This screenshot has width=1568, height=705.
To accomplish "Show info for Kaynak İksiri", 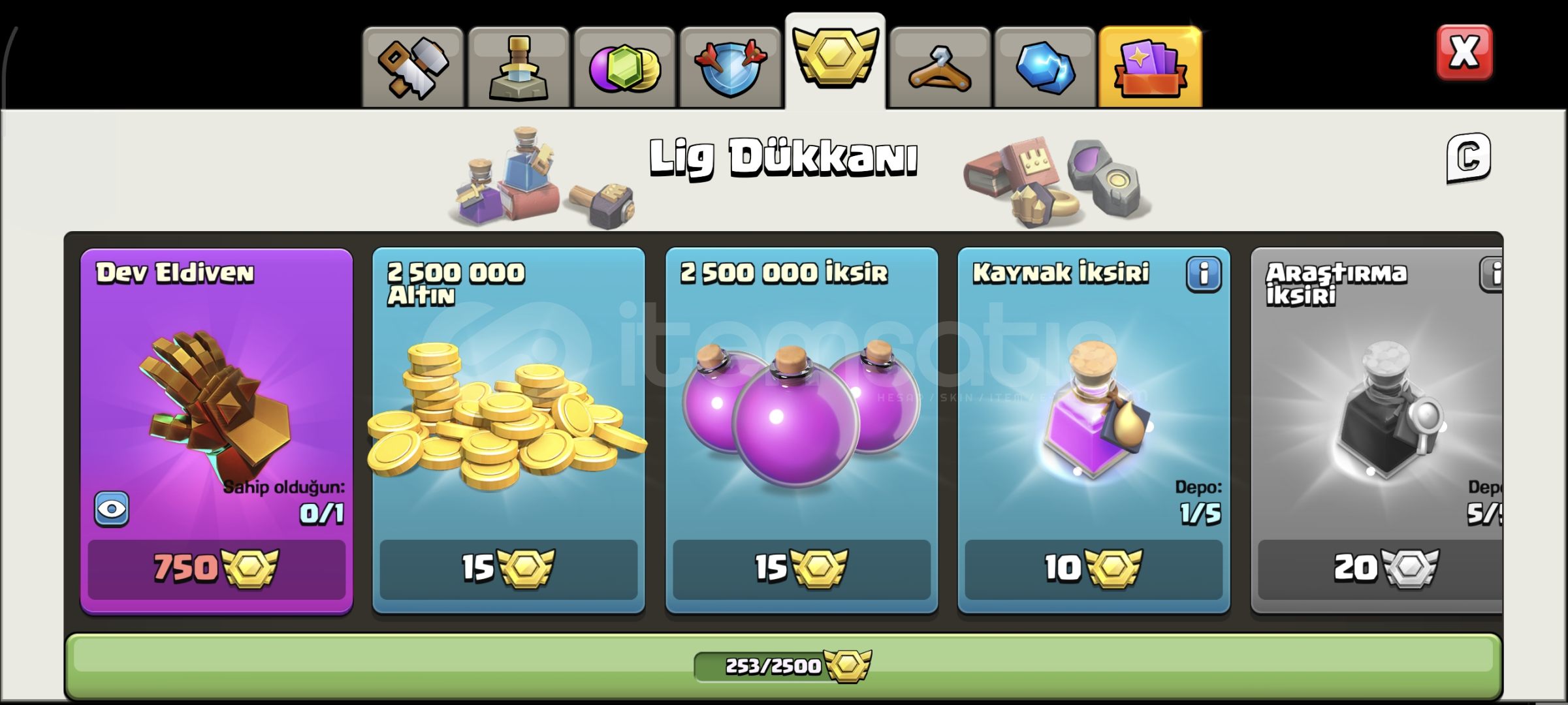I will 1204,274.
